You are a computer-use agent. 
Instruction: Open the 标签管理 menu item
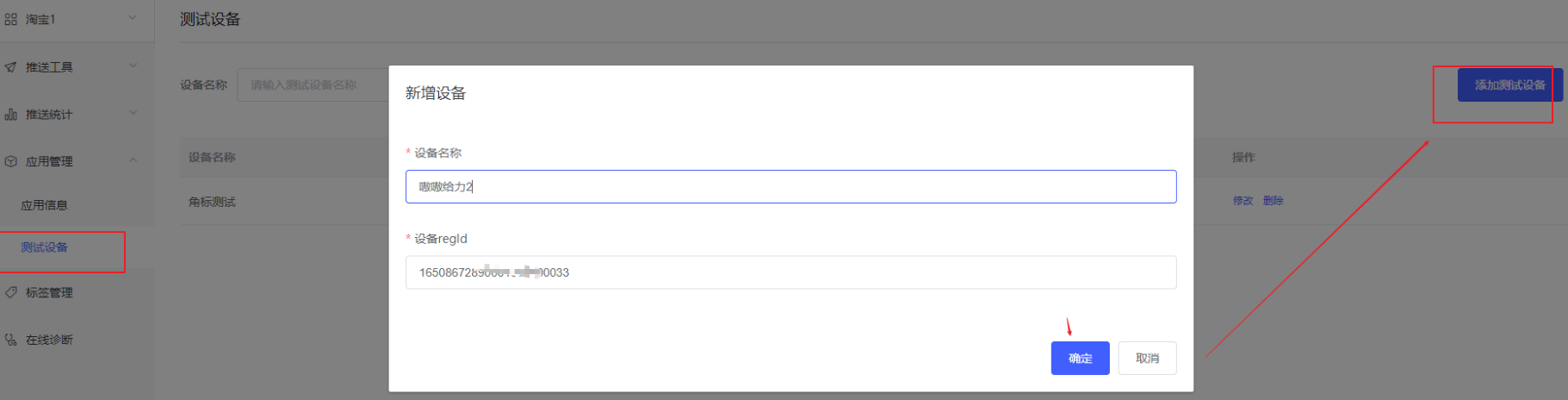49,293
